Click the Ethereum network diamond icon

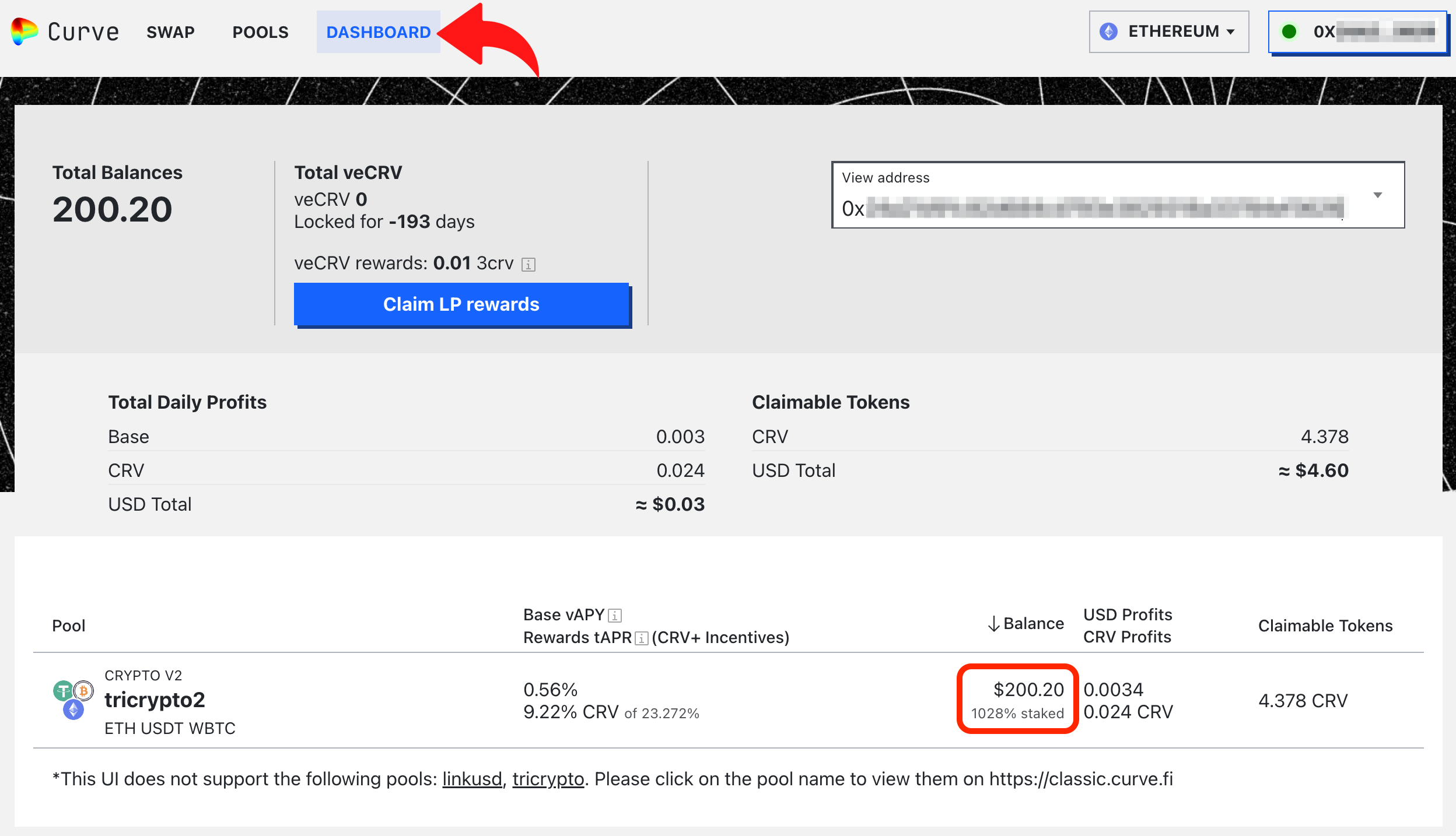coord(1108,31)
